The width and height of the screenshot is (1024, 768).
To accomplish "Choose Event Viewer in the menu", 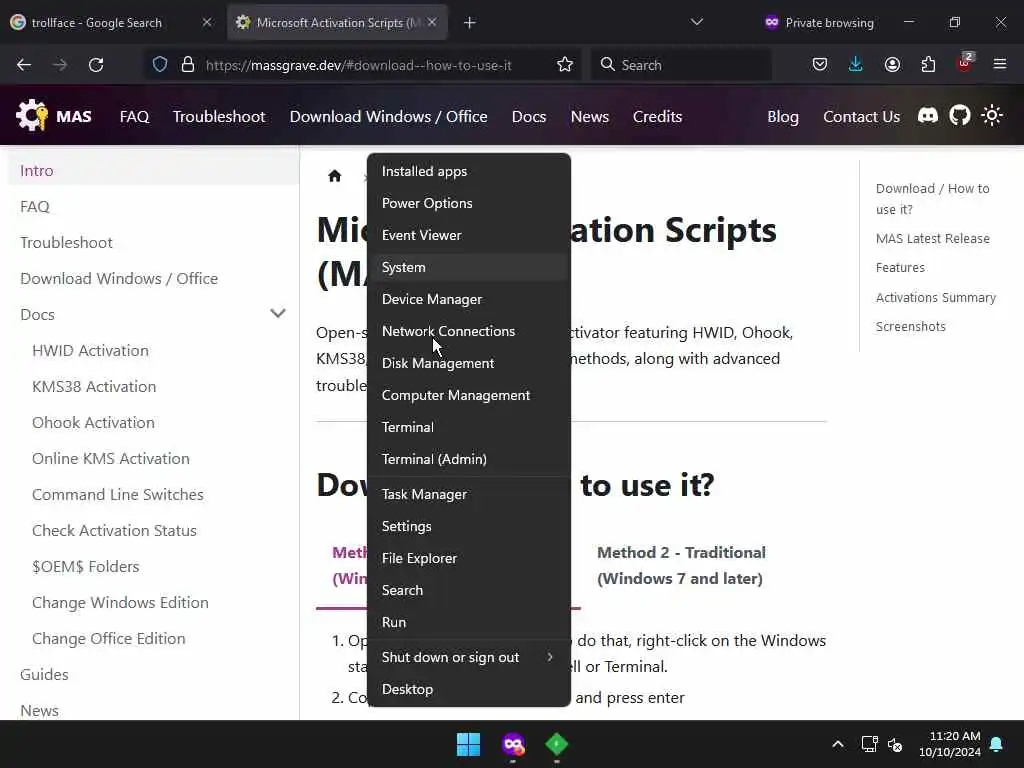I will pos(468,235).
